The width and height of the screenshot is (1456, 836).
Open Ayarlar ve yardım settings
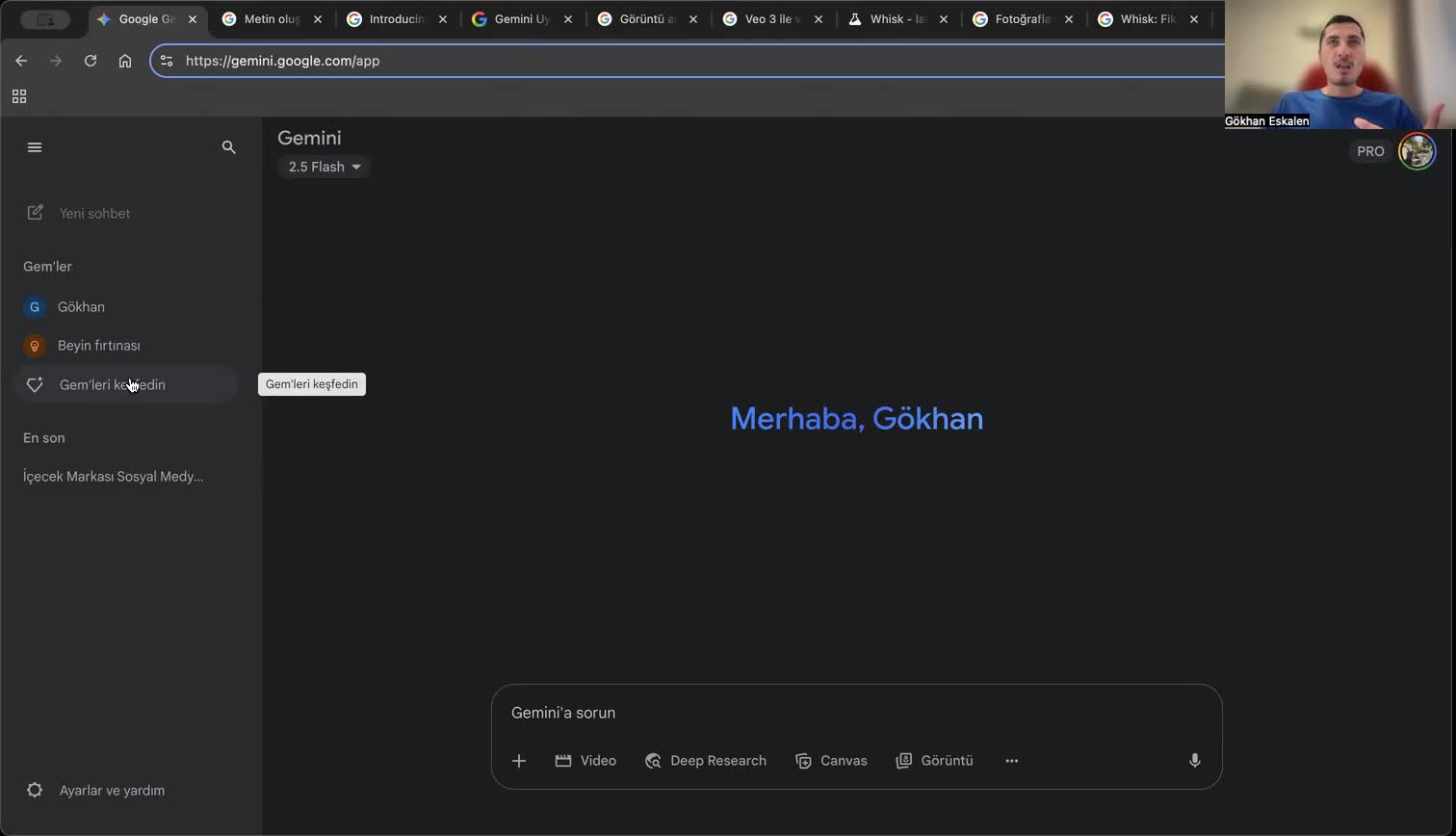click(x=94, y=791)
